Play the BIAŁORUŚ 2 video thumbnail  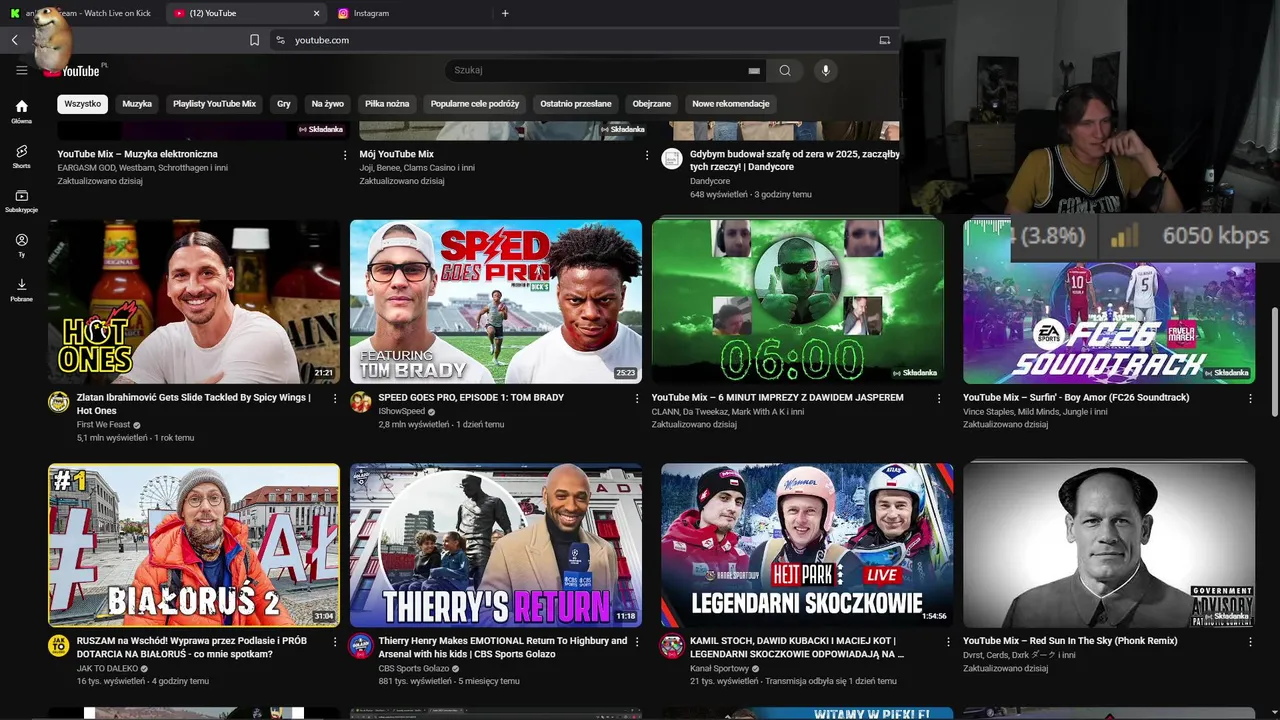pos(194,545)
